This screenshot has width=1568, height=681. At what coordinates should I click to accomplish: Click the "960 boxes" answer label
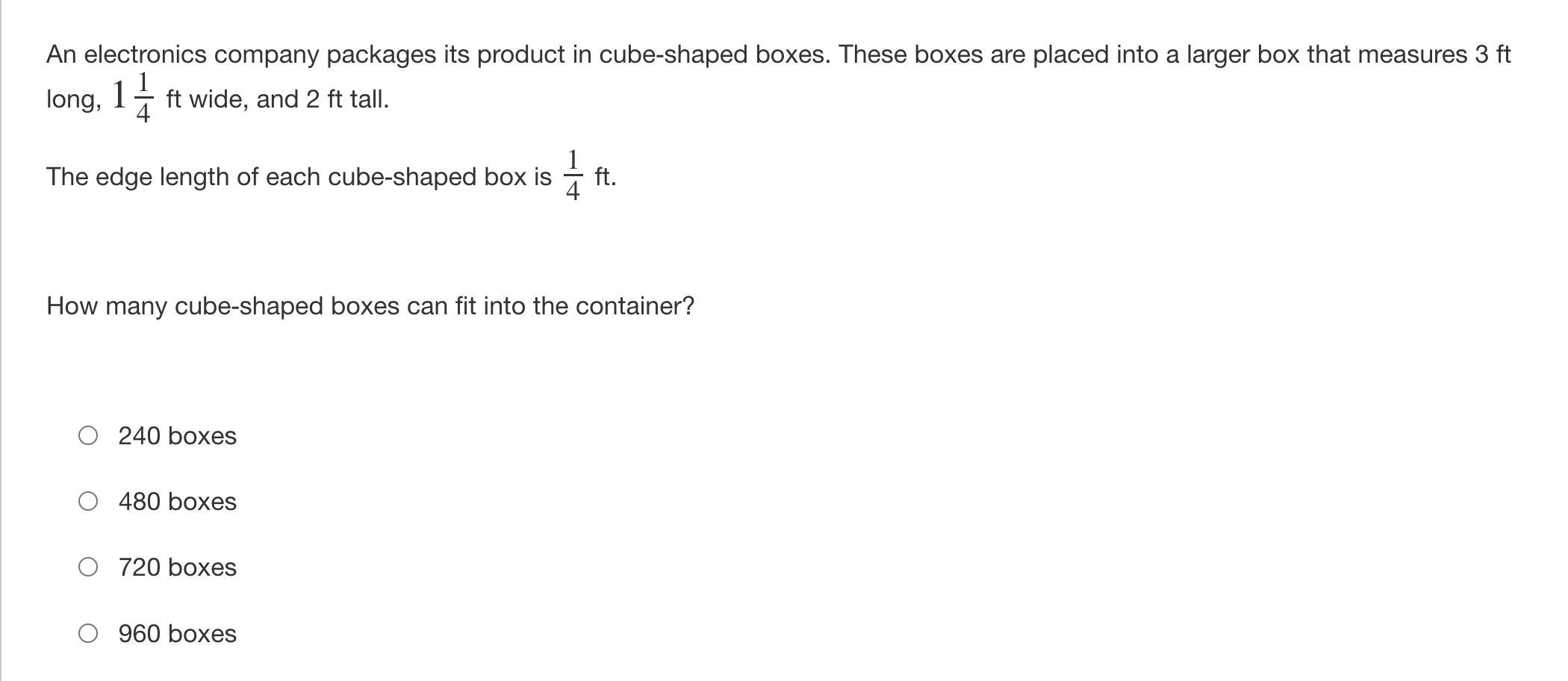coord(177,634)
